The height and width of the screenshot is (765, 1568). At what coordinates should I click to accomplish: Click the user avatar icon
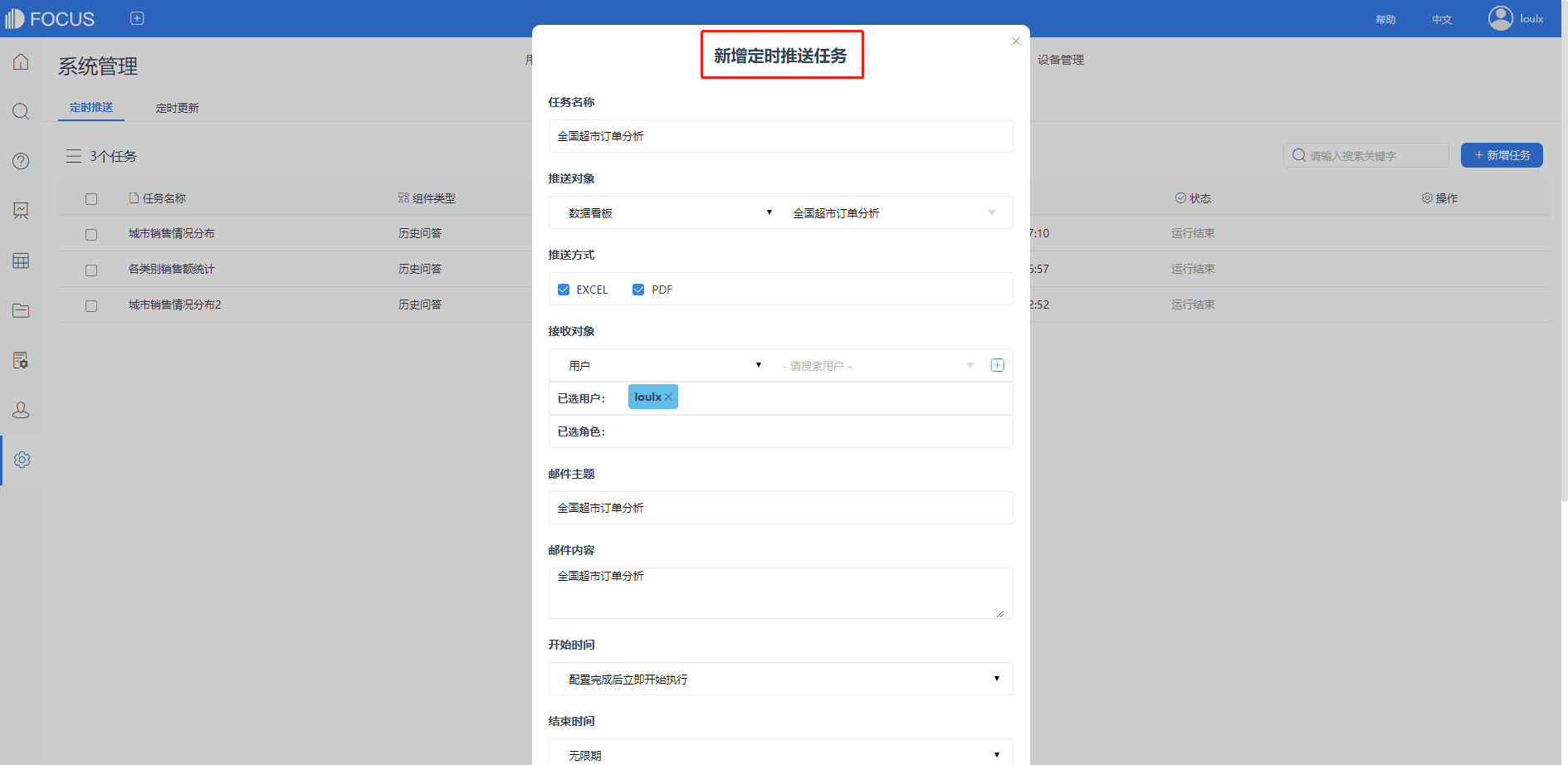tap(1501, 18)
